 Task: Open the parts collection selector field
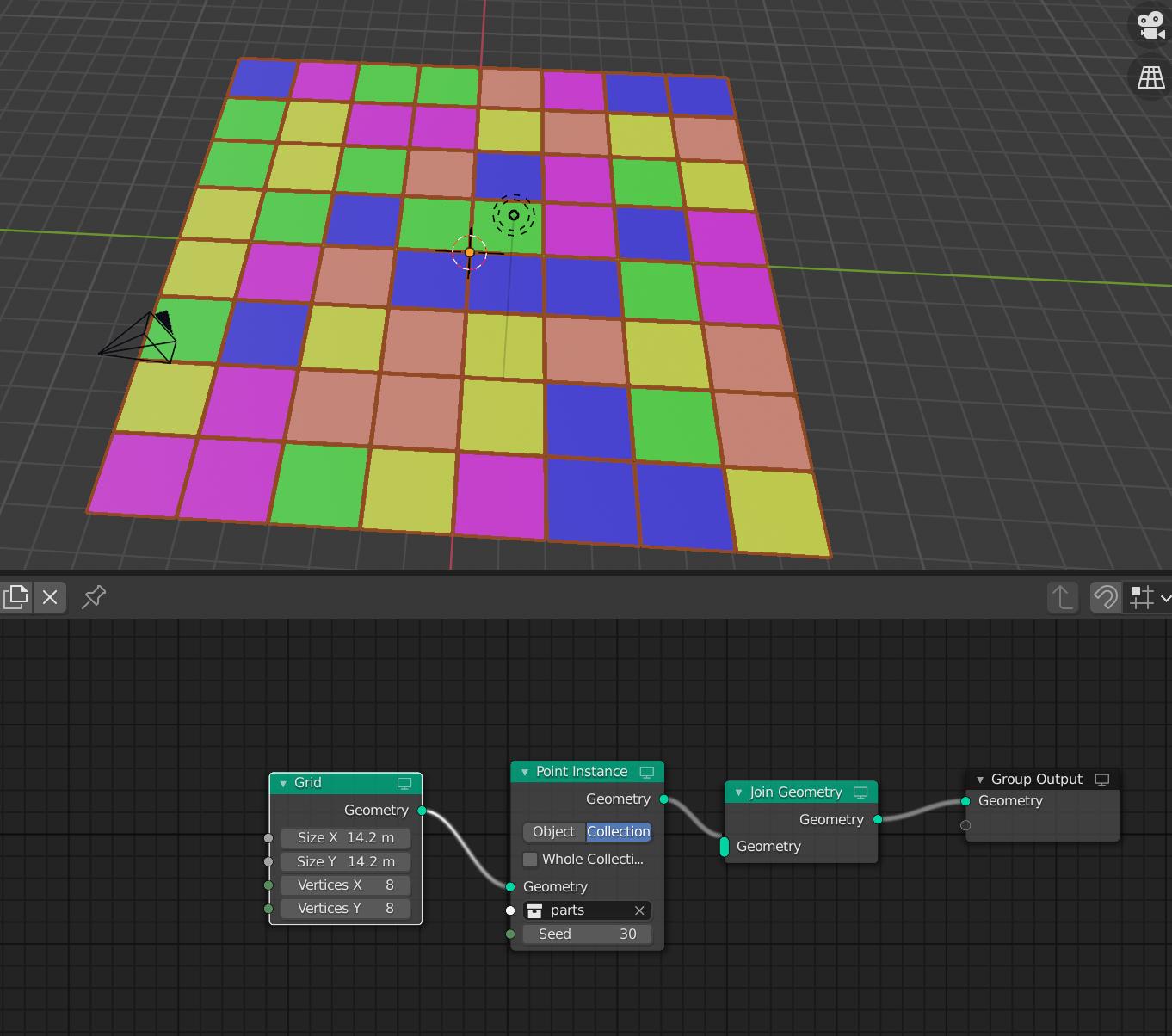point(587,910)
